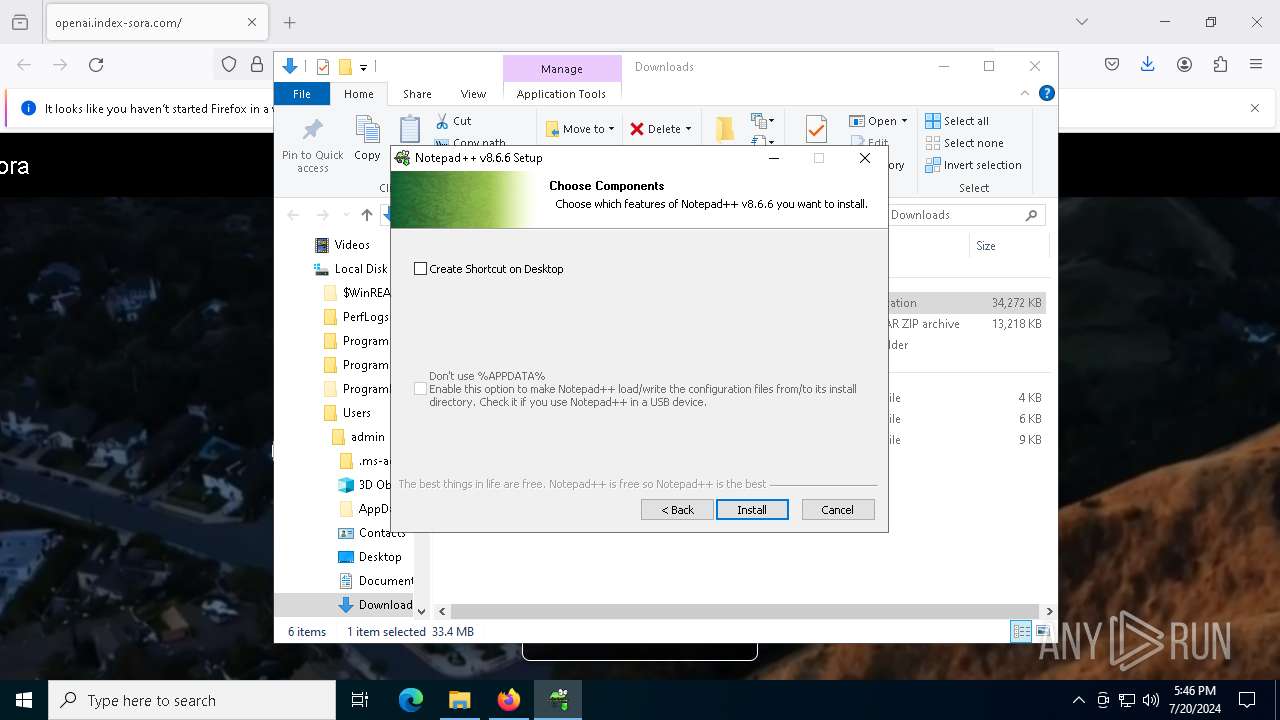Image resolution: width=1280 pixels, height=720 pixels.
Task: Open Firefox account icon
Action: [1184, 65]
